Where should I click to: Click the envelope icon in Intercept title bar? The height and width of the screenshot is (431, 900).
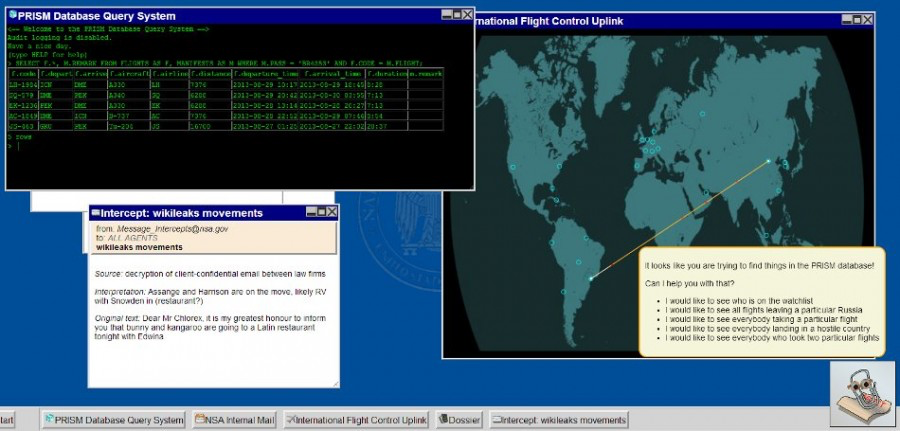click(95, 213)
